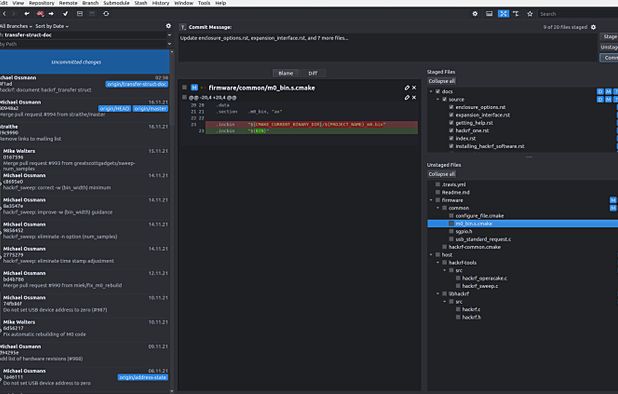
Task: Select usb_standard_request.c in Unstaged Files
Action: 483,239
